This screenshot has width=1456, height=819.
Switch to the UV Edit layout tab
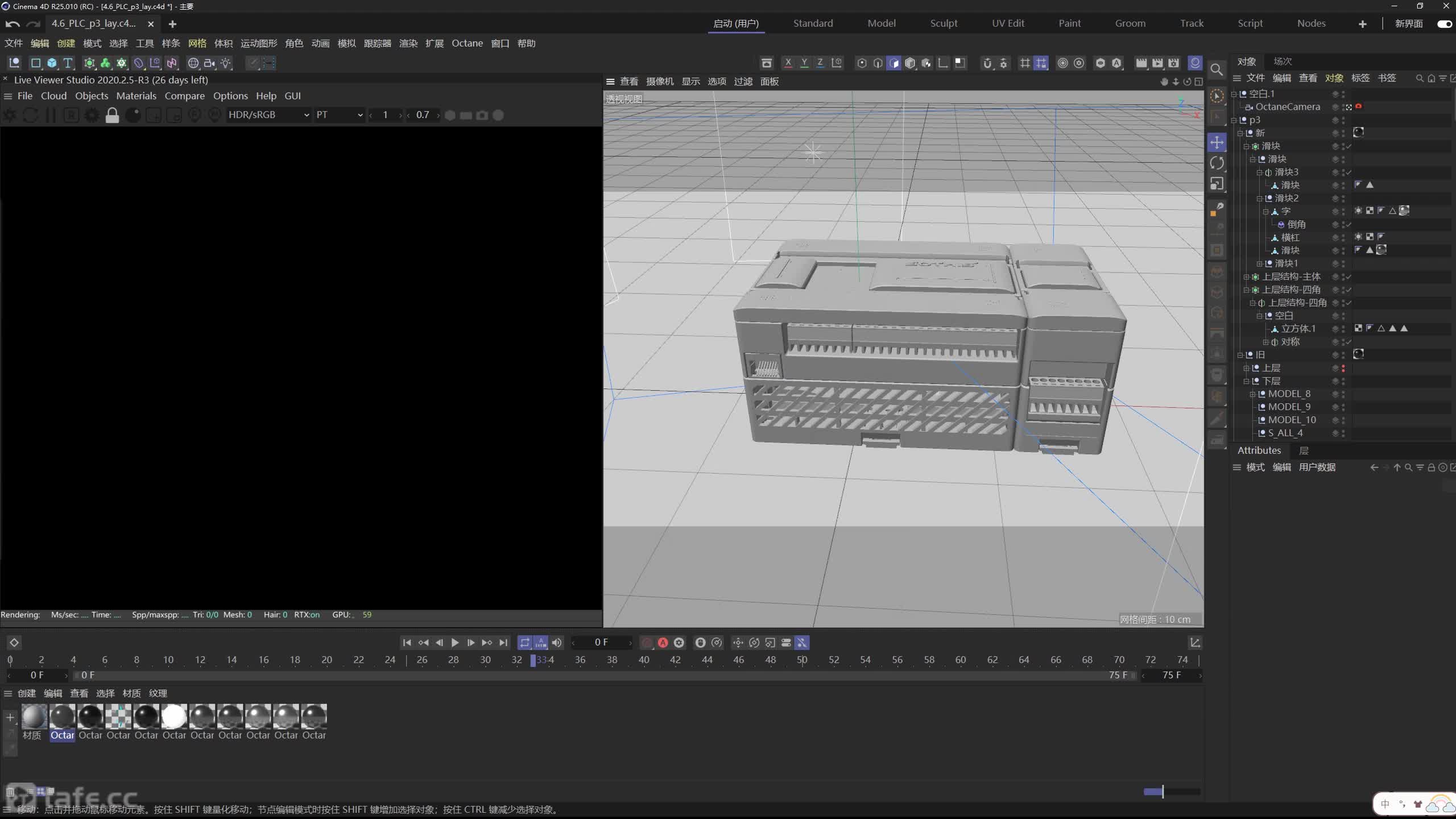coord(1008,23)
